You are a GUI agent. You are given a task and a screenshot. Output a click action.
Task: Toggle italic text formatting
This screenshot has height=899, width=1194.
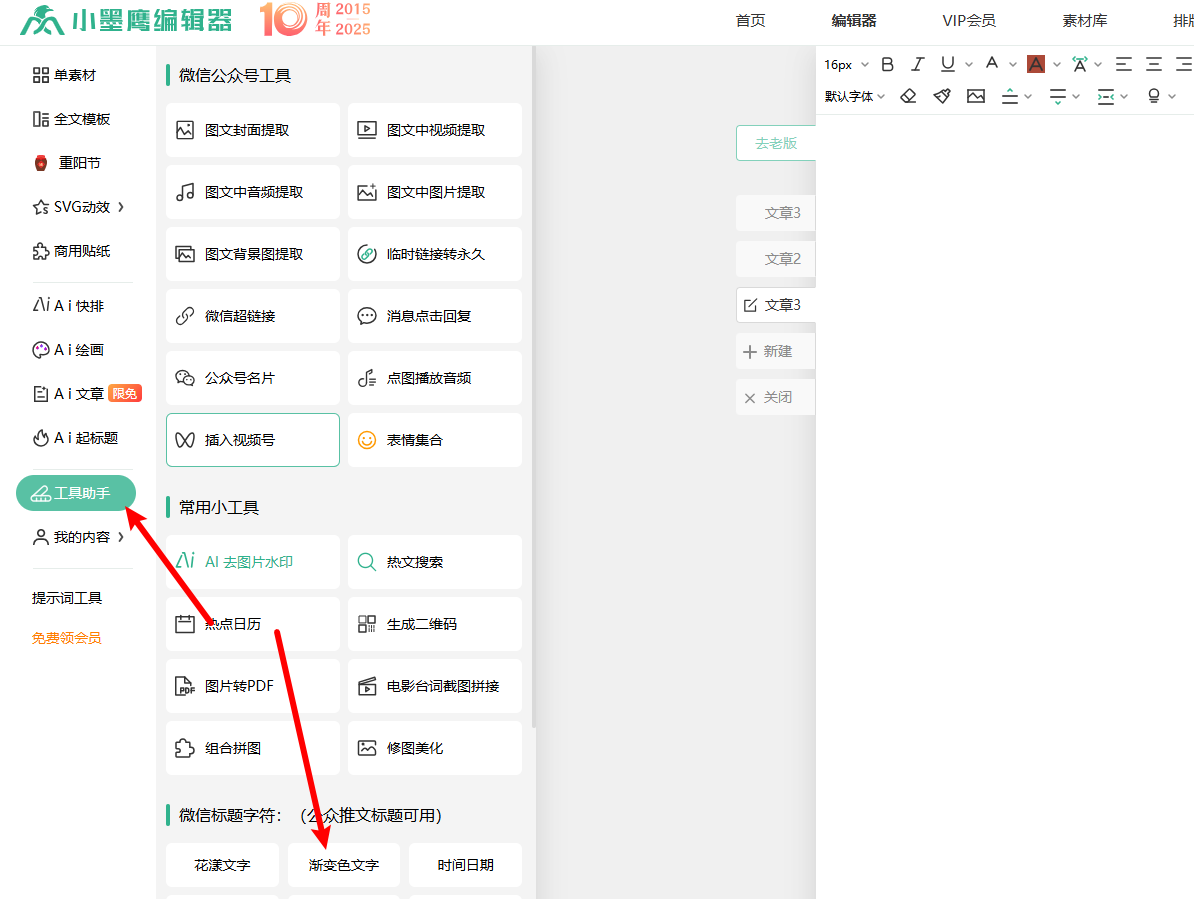coord(917,64)
